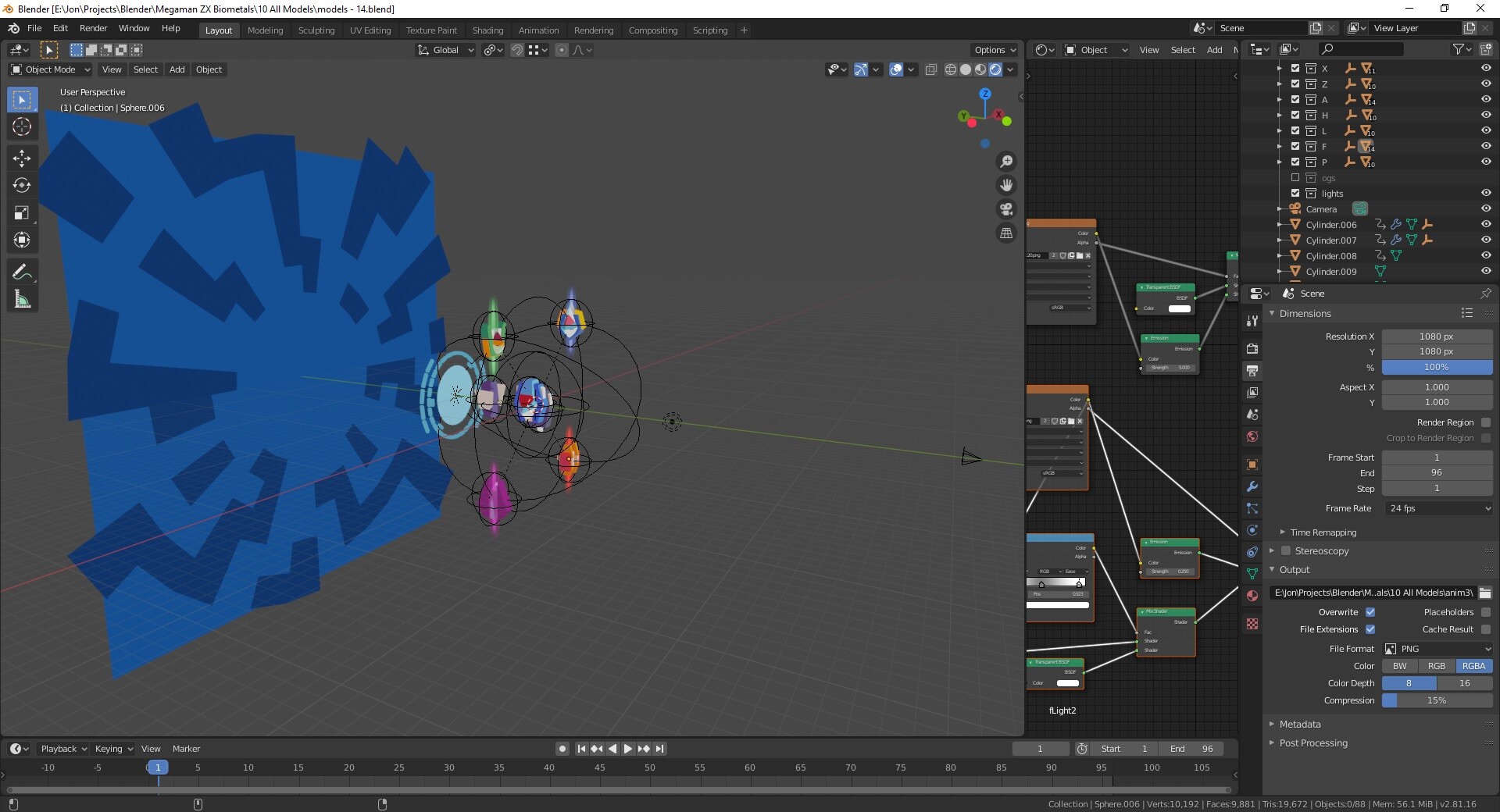Expand the Metadata panel
The width and height of the screenshot is (1500, 812).
[1299, 725]
